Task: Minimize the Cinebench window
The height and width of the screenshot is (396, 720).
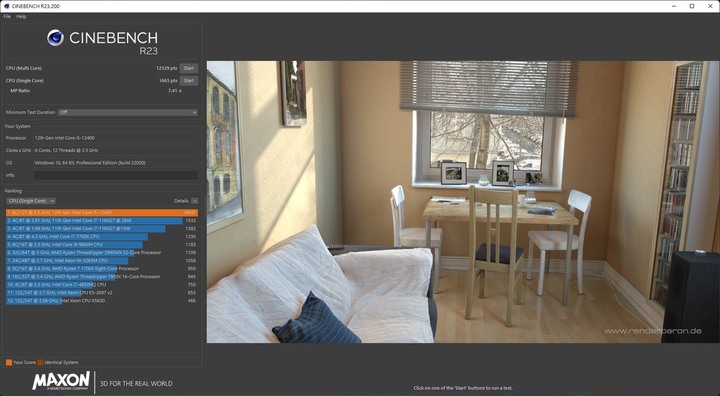Action: [674, 6]
